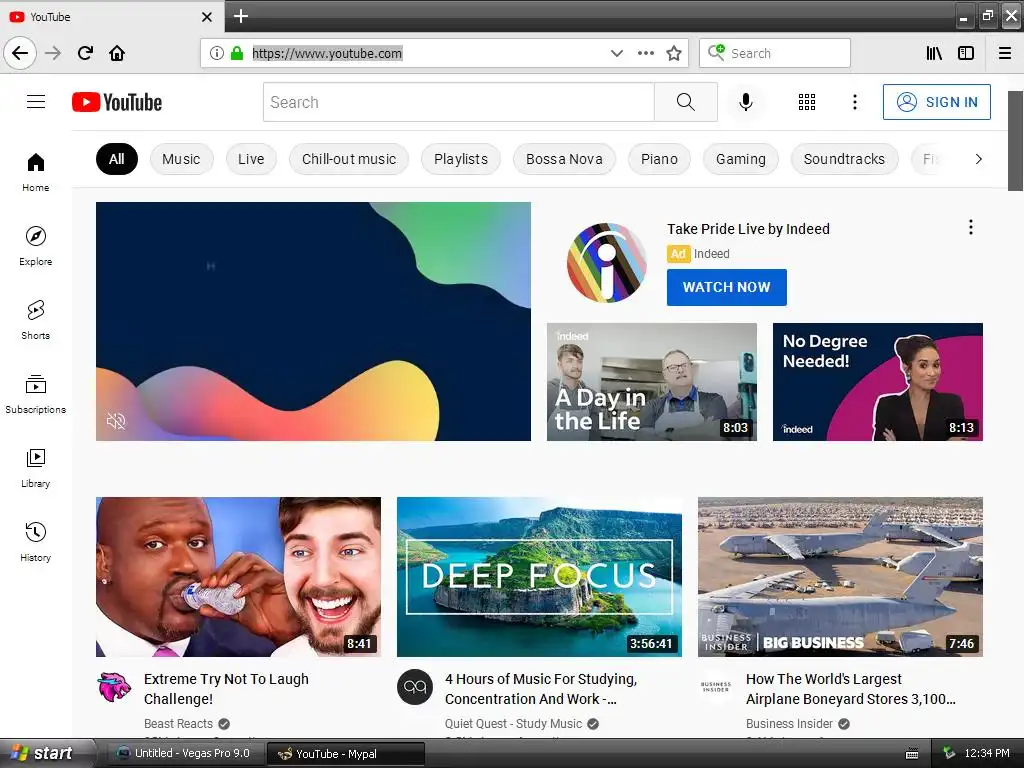
Task: Select the Chill-out music chip
Action: [x=349, y=159]
